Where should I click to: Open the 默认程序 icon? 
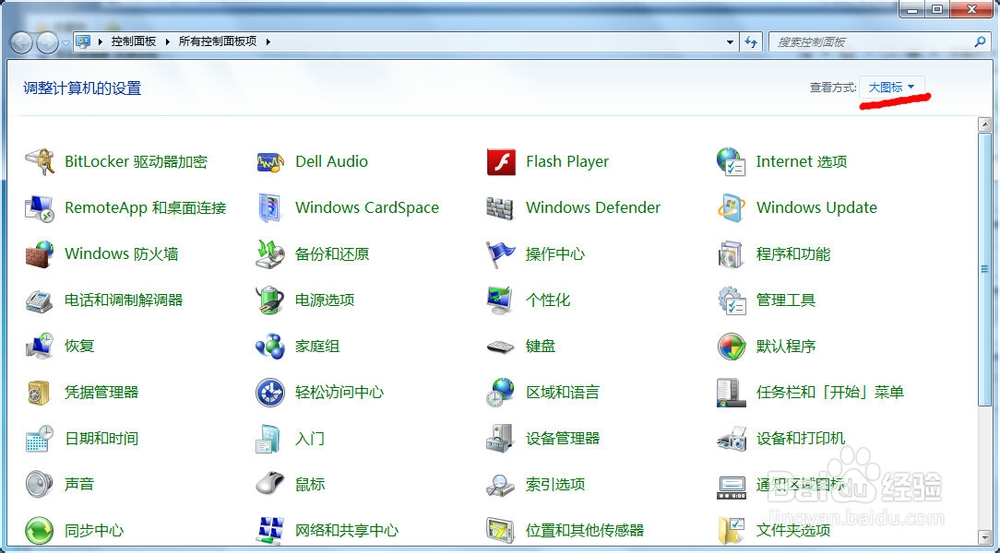tap(731, 346)
